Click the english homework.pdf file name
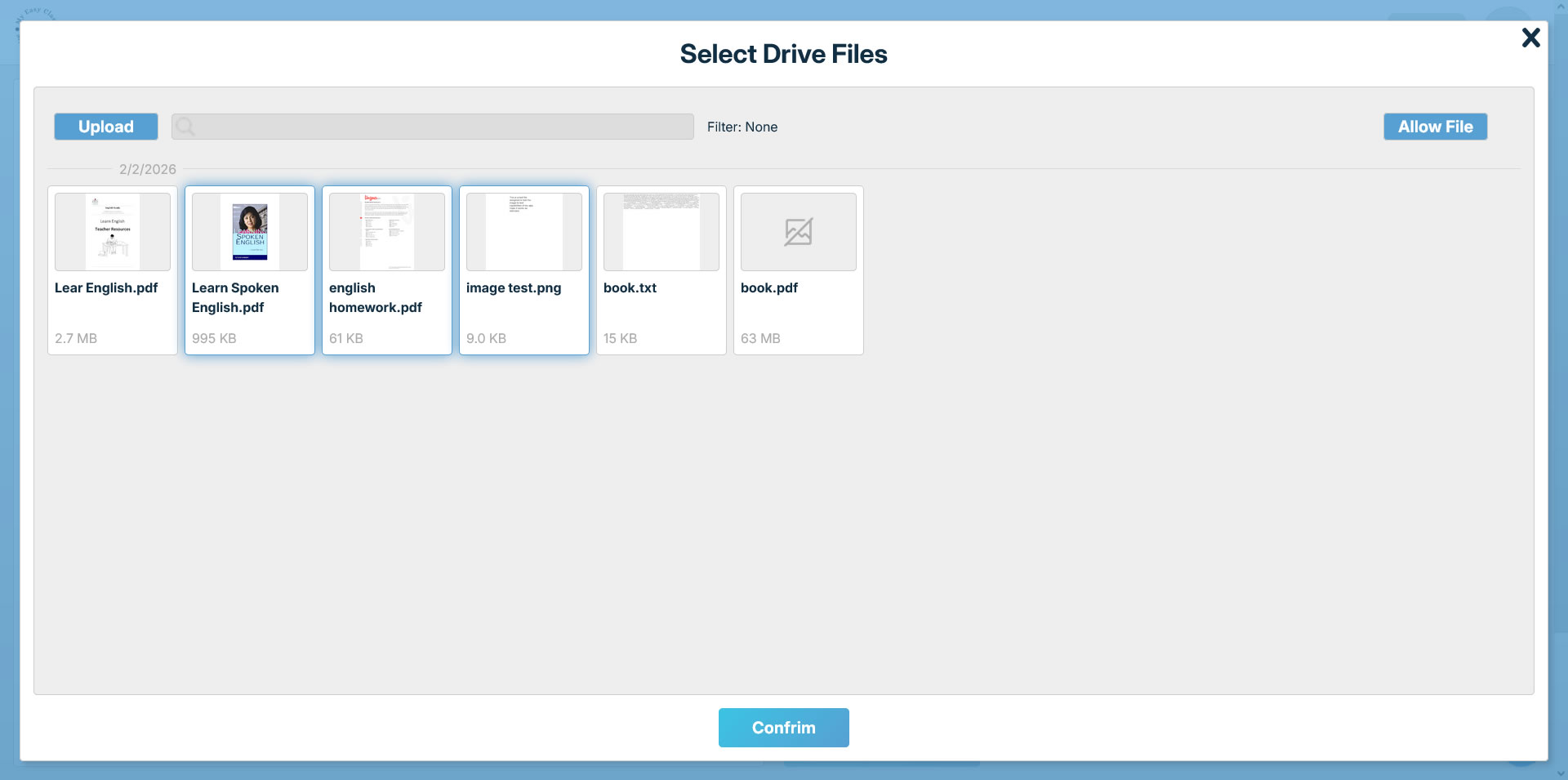 coord(375,297)
